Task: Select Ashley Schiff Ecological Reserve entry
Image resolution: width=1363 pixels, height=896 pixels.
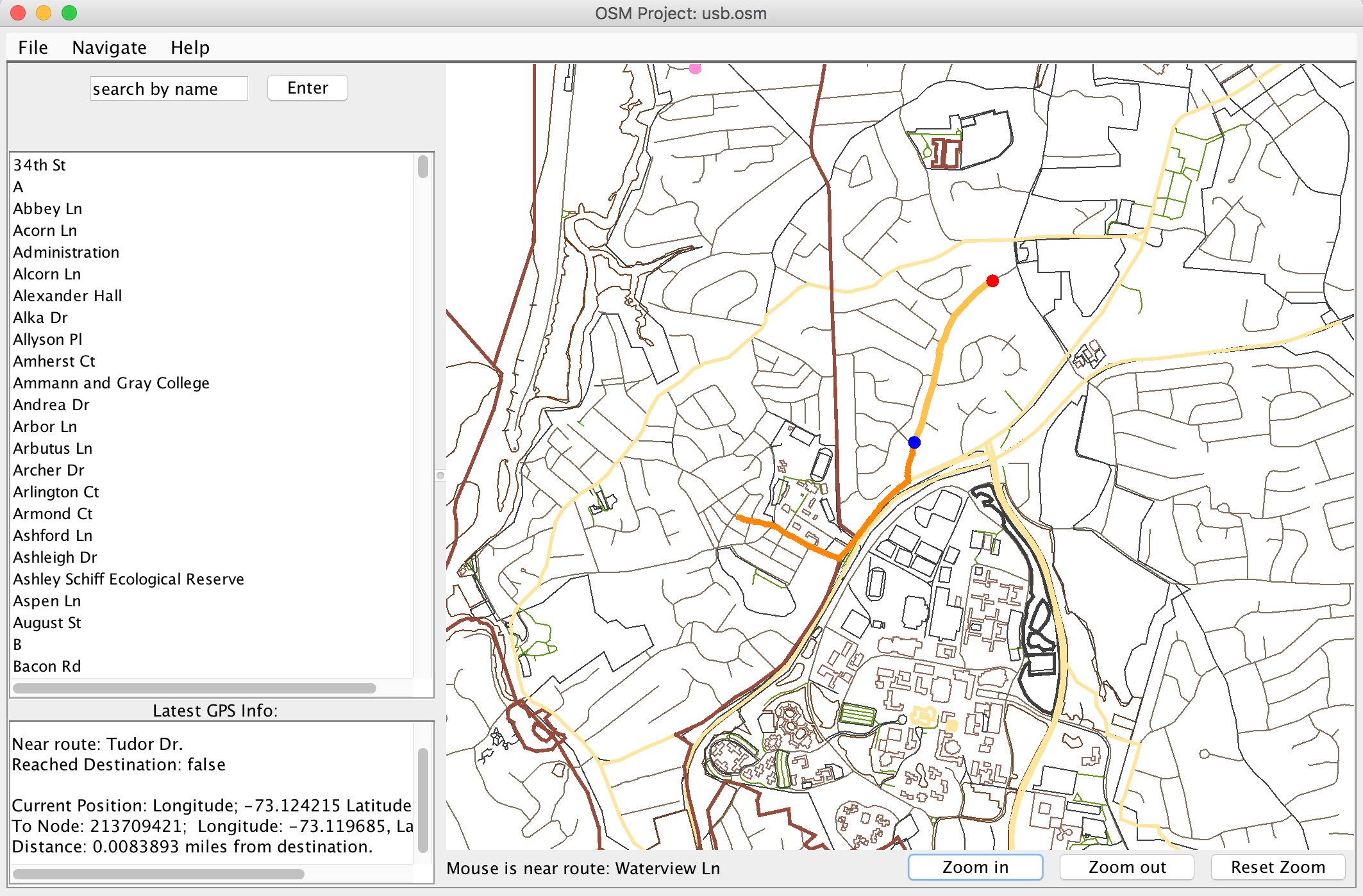Action: tap(128, 579)
